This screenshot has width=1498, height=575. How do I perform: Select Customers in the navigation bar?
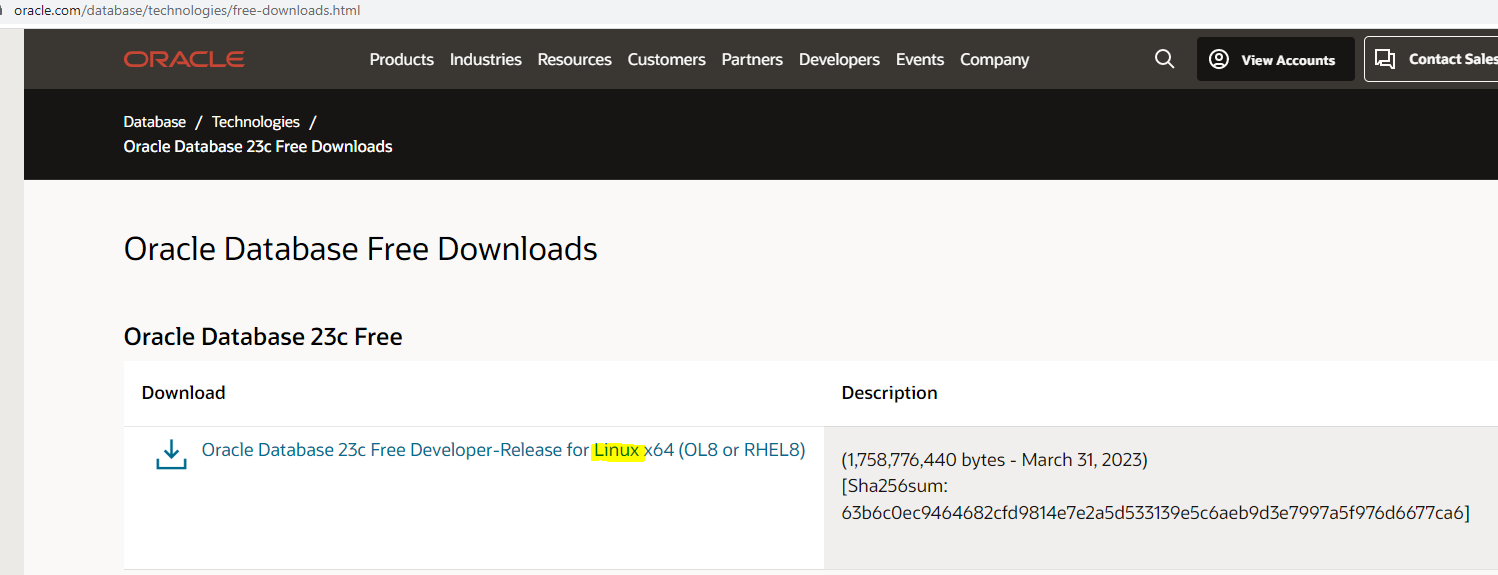point(667,60)
